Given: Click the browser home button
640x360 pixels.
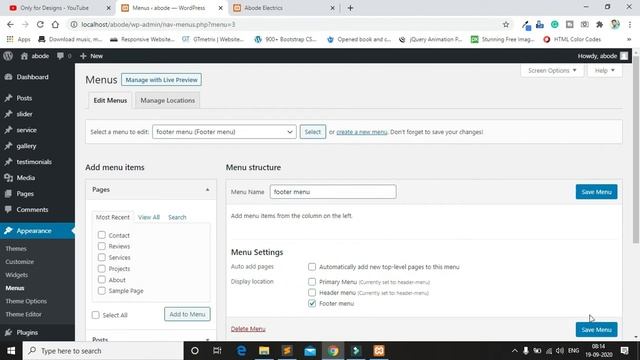Looking at the screenshot, I should [x=55, y=24].
